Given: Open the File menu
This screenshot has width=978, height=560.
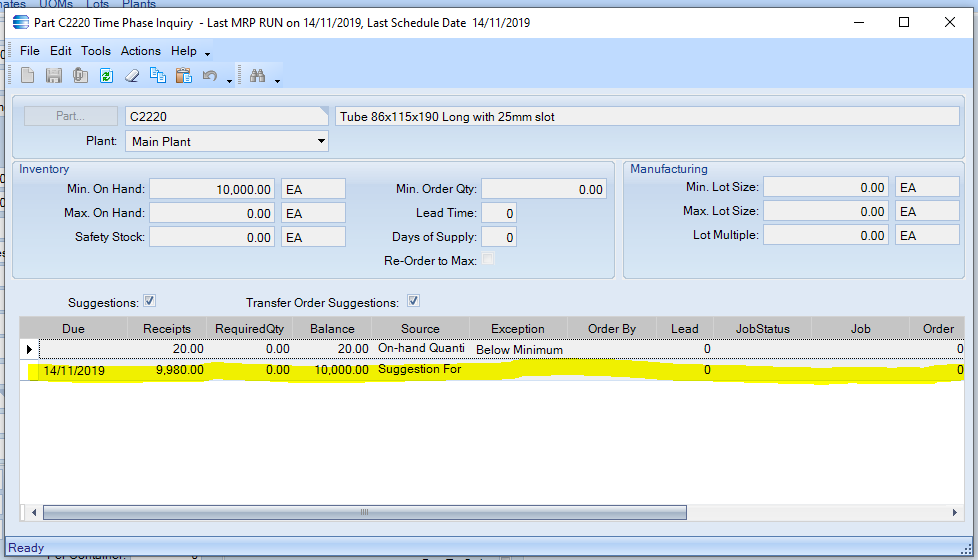Looking at the screenshot, I should (29, 51).
